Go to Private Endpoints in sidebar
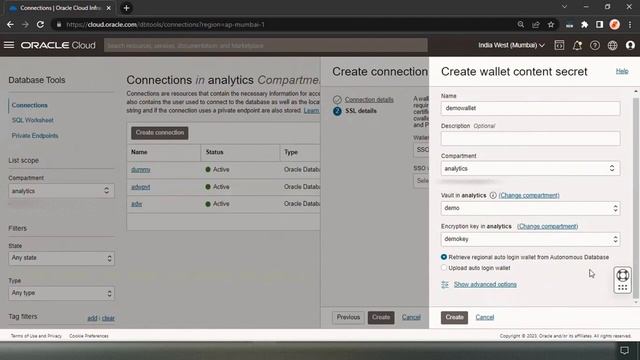This screenshot has width=640, height=360. 35,136
